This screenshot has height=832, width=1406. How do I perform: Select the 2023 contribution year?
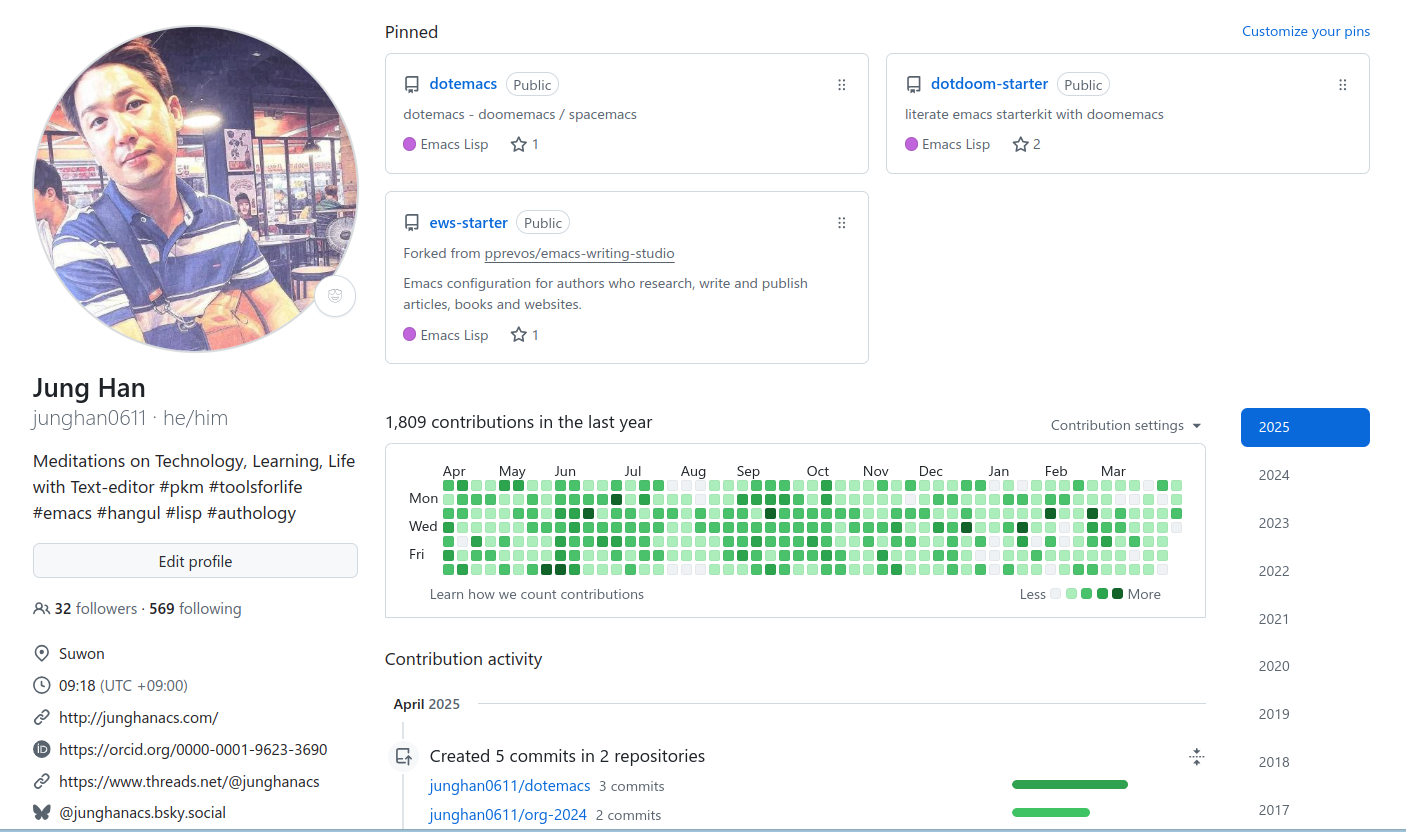click(1305, 523)
